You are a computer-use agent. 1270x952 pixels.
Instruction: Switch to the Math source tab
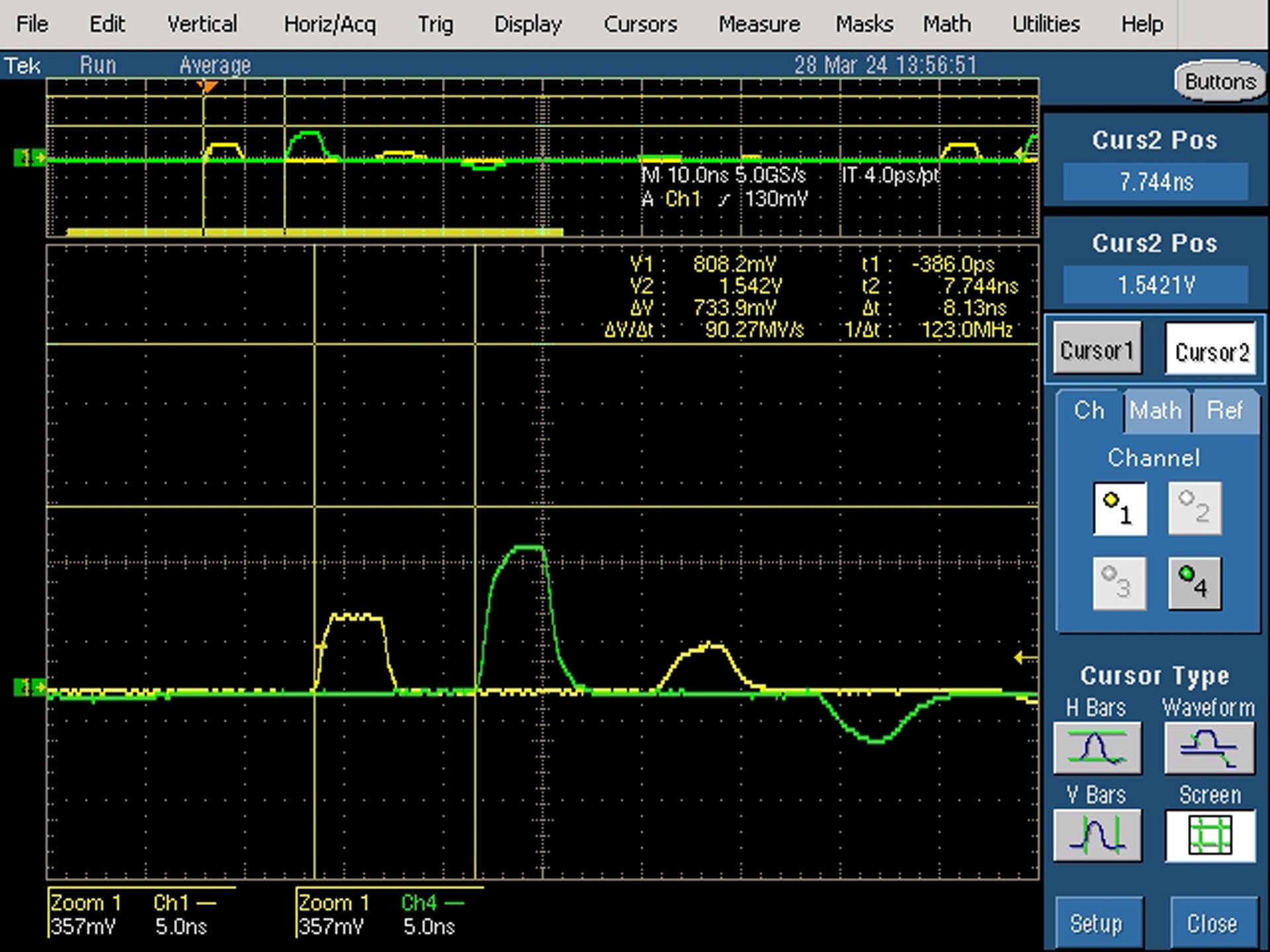tap(1155, 411)
